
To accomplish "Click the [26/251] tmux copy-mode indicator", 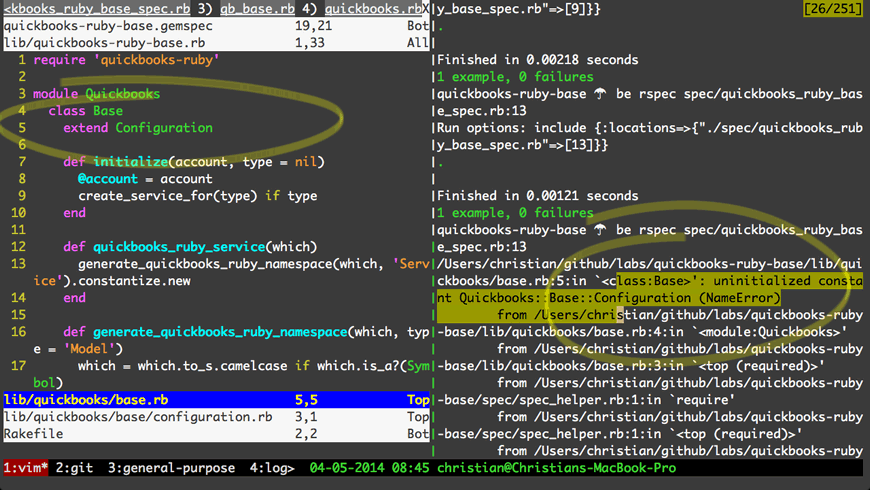I will coord(832,9).
